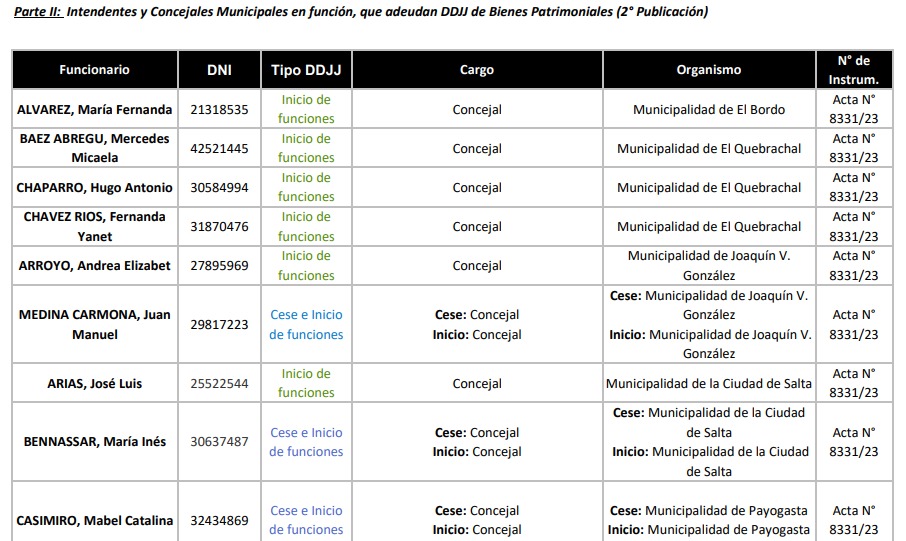906x541 pixels.
Task: Click the N° de Instrum. header
Action: coord(854,70)
